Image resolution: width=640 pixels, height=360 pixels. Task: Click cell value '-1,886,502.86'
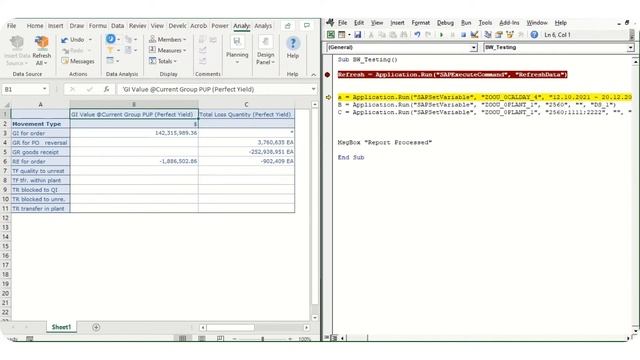pyautogui.click(x=134, y=161)
